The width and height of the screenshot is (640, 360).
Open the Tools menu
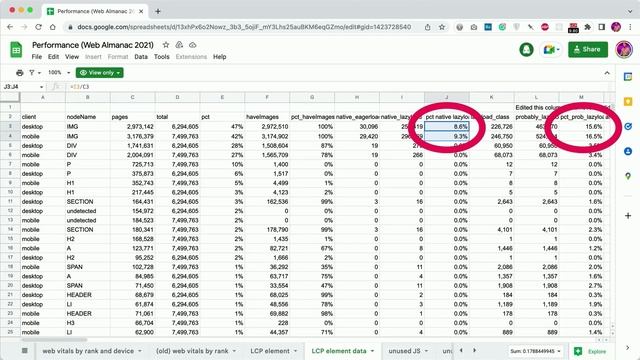(162, 57)
